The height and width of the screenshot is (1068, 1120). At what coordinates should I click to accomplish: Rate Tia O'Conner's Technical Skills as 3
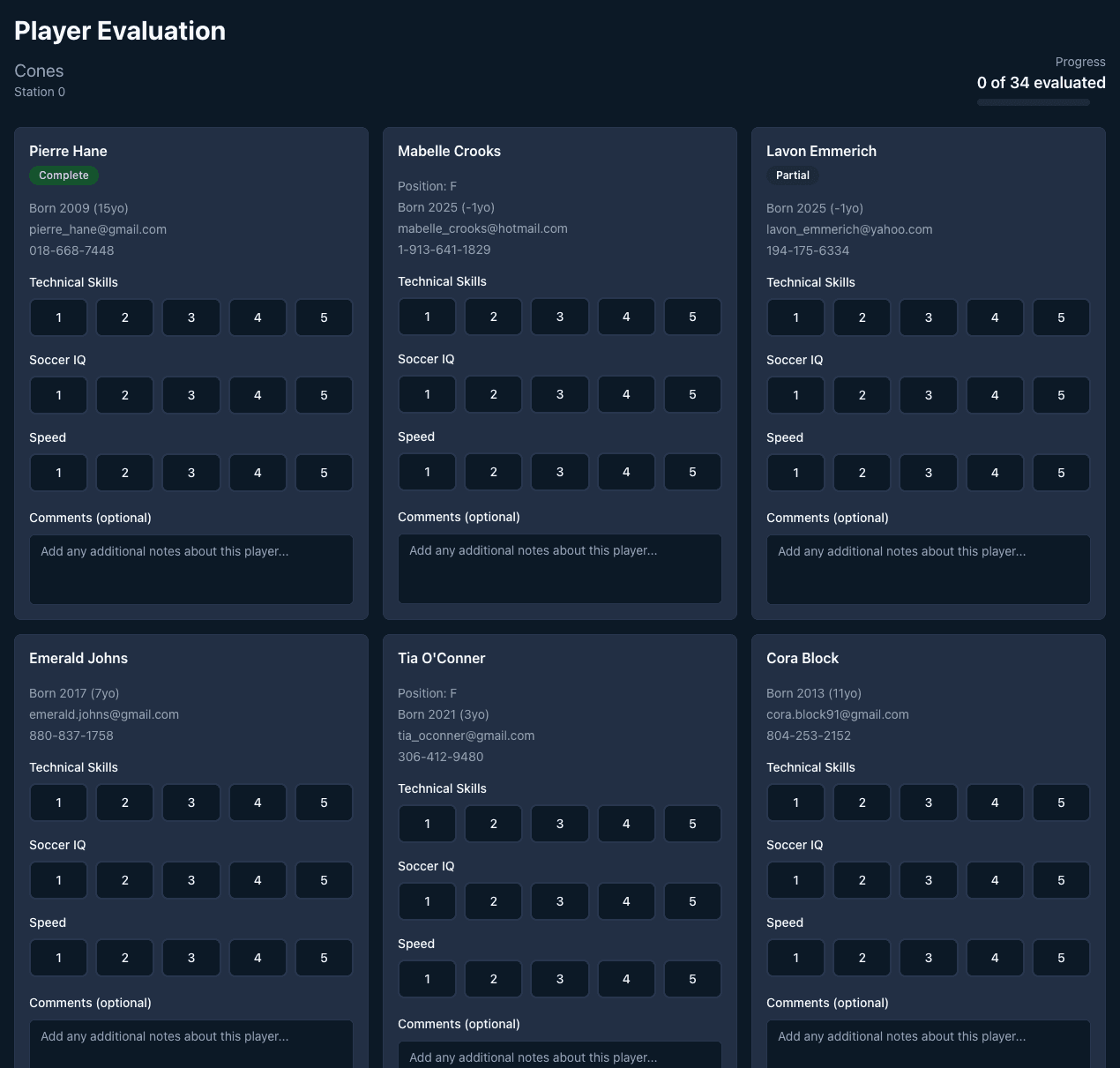click(x=559, y=824)
